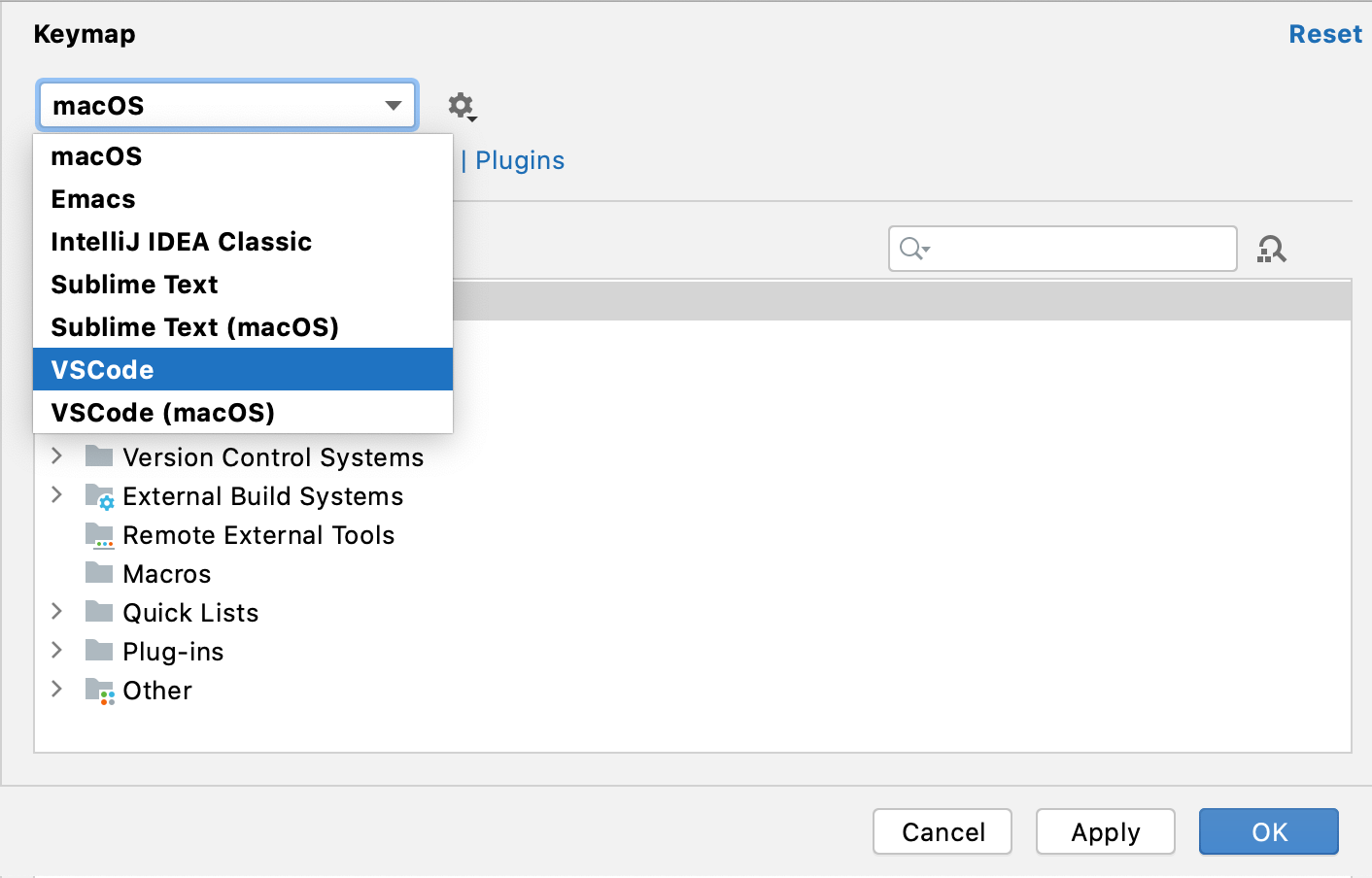This screenshot has width=1372, height=878.
Task: Click the External Build Systems folder icon
Action: [100, 495]
